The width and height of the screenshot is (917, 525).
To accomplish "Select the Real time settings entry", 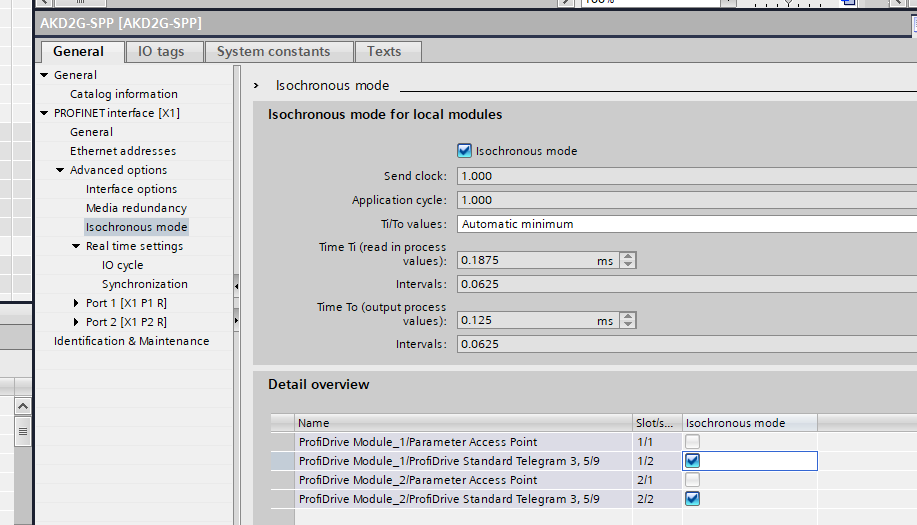I will point(135,246).
